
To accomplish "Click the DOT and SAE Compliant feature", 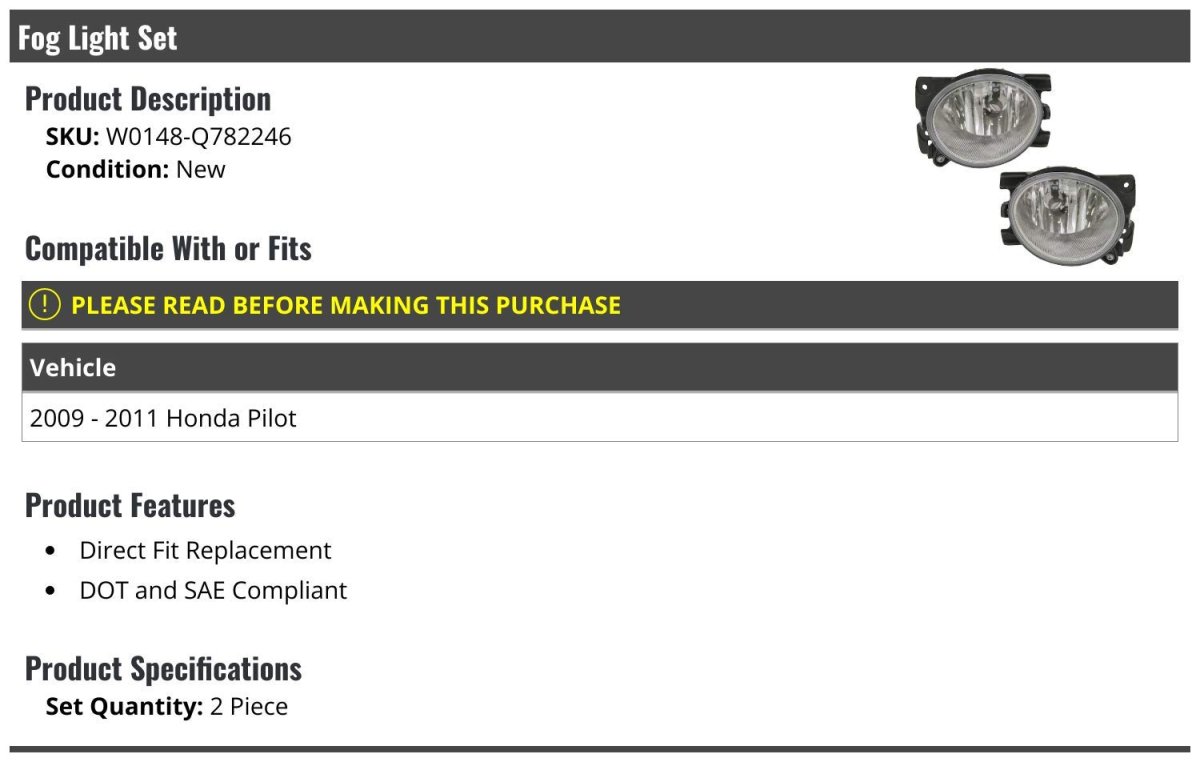I will click(213, 591).
